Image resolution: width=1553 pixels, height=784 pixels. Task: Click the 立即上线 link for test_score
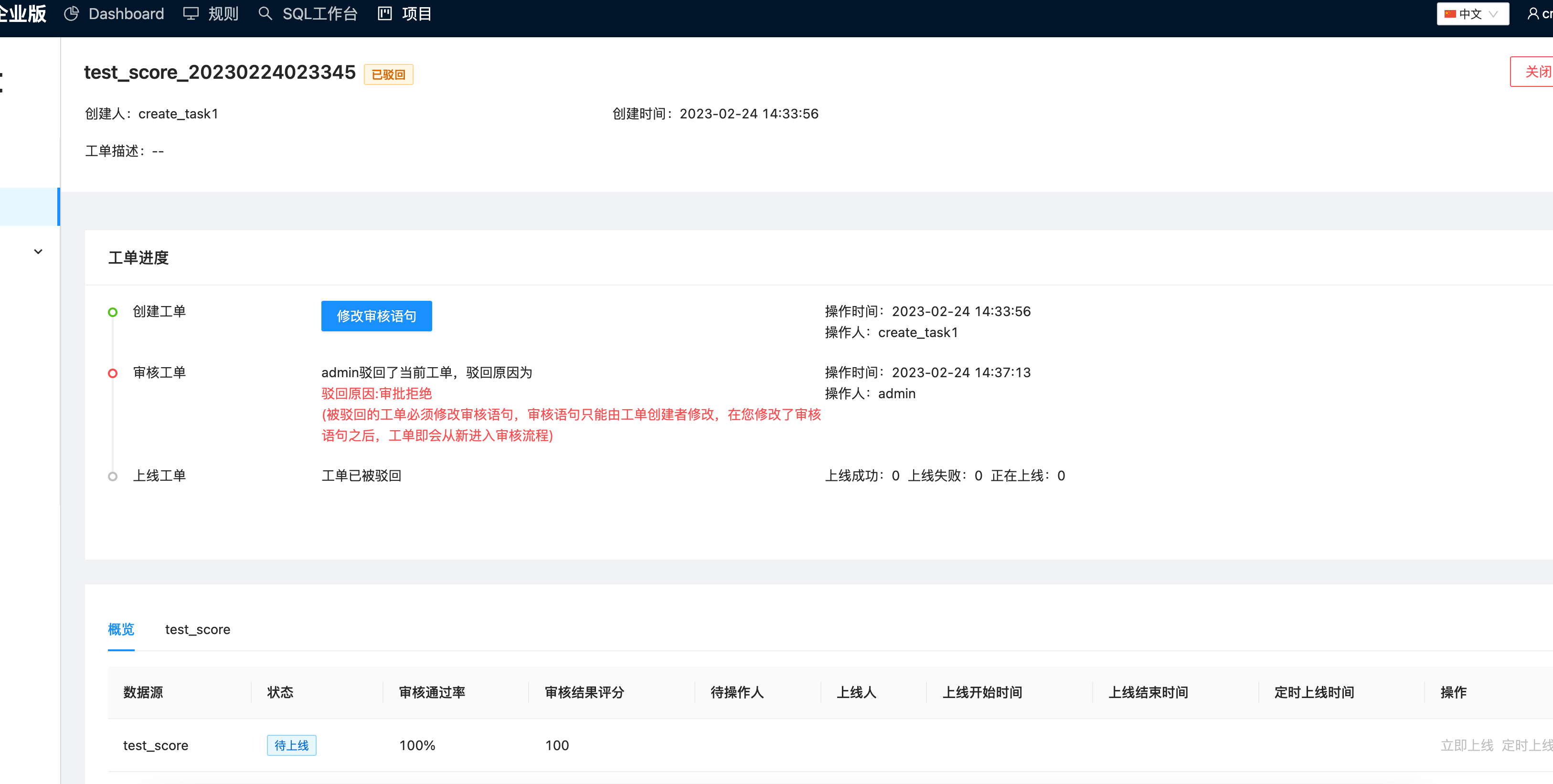coord(1466,745)
